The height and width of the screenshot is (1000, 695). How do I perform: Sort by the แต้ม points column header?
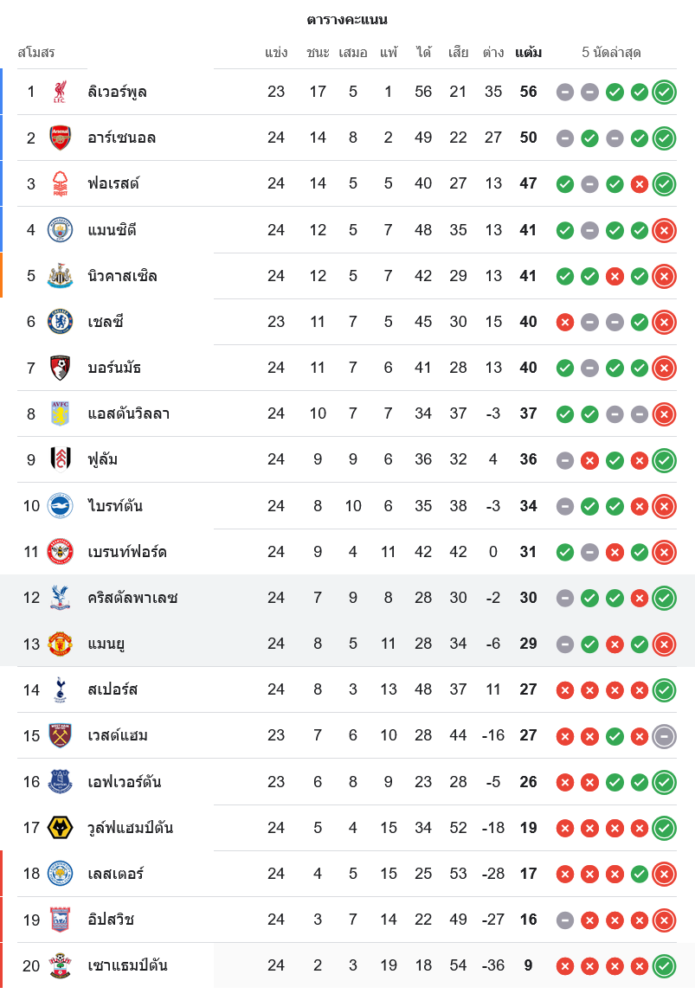[528, 52]
